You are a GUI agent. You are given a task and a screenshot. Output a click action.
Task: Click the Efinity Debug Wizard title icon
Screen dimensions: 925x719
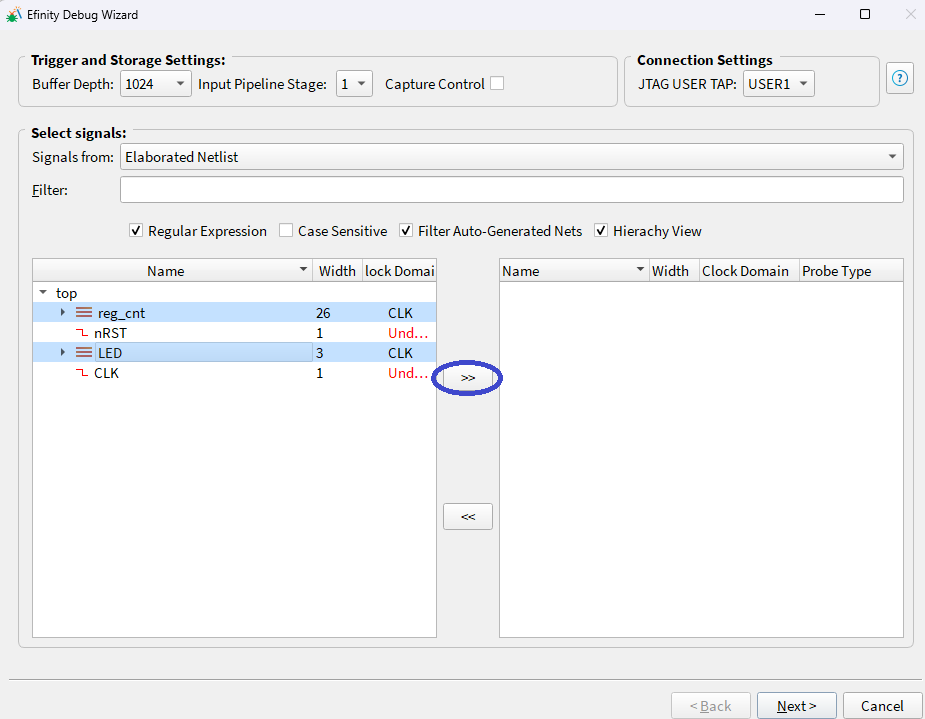click(14, 15)
